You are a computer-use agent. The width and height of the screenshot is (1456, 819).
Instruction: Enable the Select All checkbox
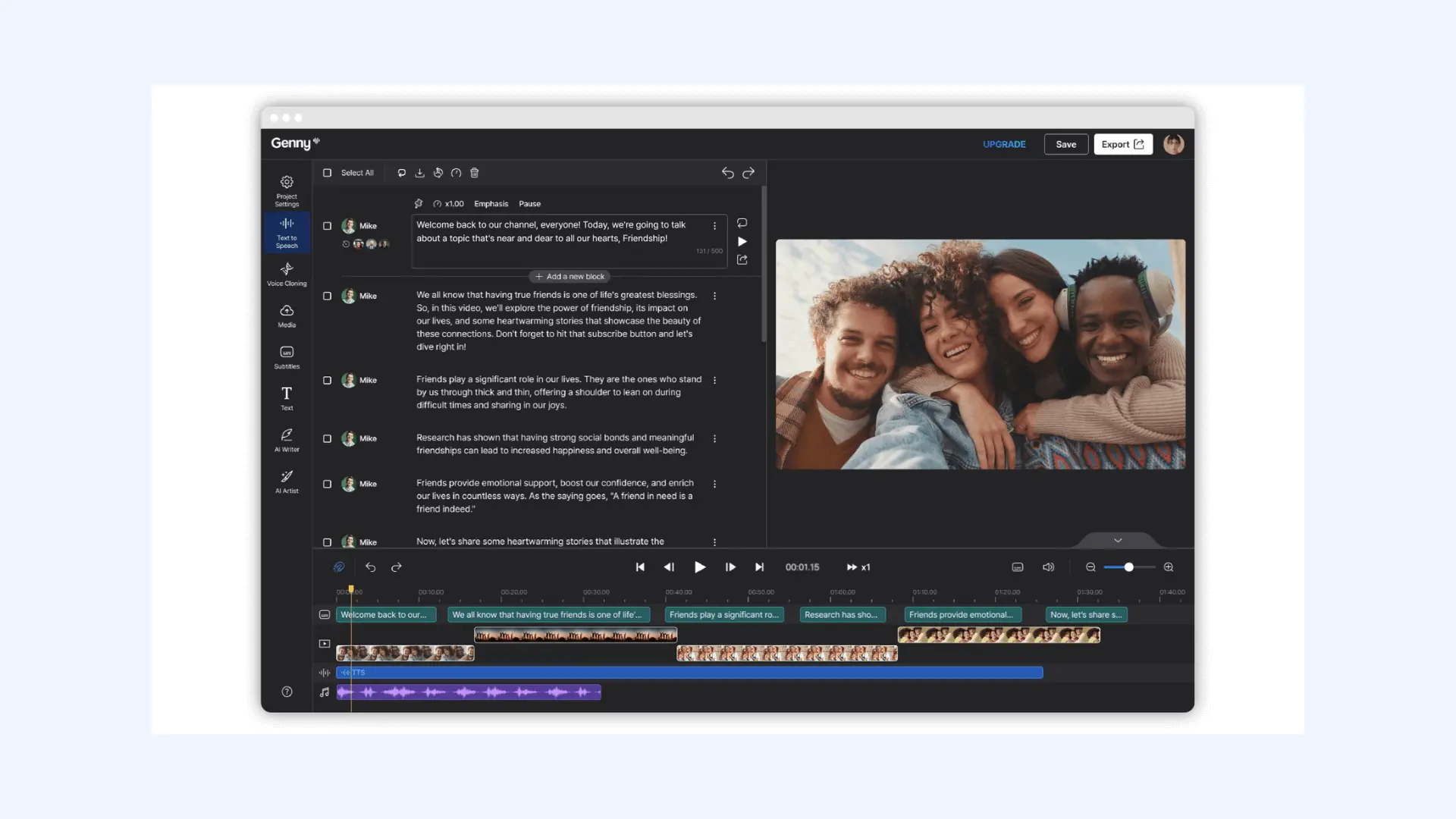click(328, 172)
